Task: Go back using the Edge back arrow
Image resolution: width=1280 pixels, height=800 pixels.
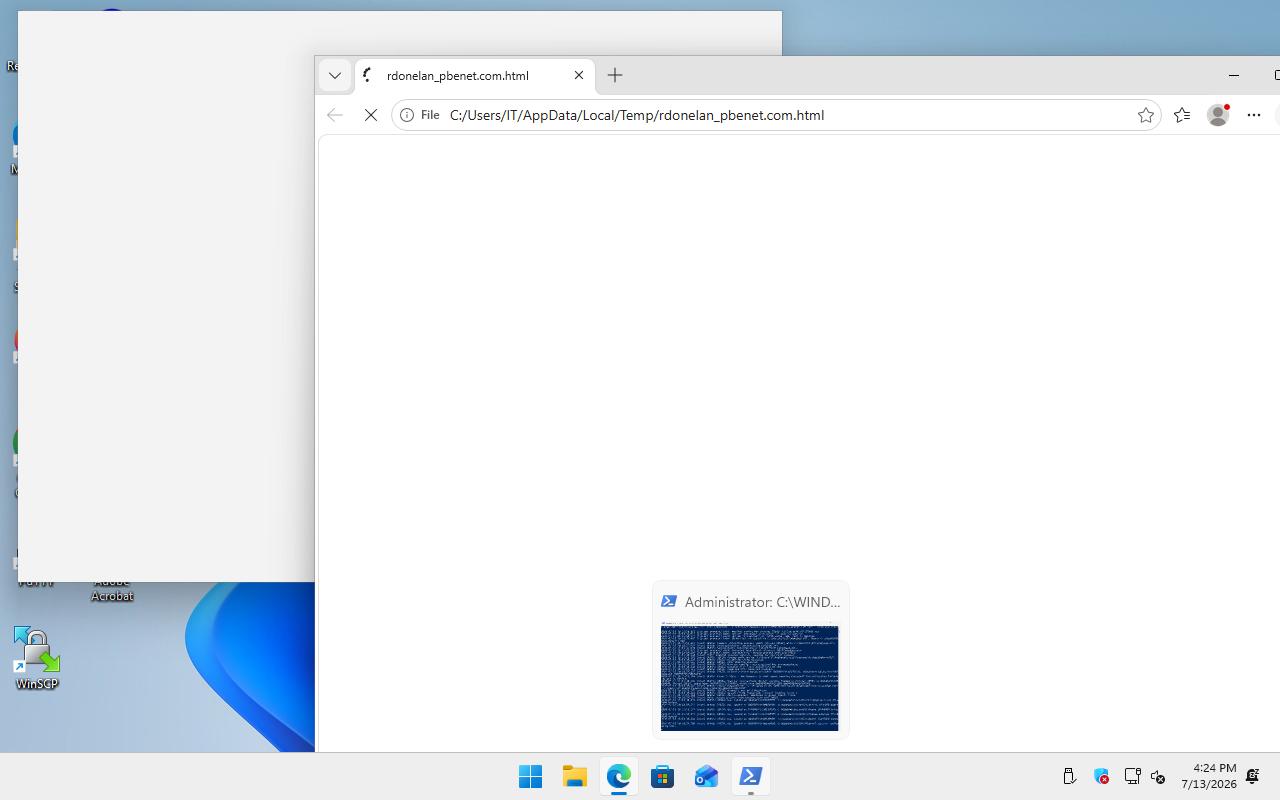Action: [x=335, y=115]
